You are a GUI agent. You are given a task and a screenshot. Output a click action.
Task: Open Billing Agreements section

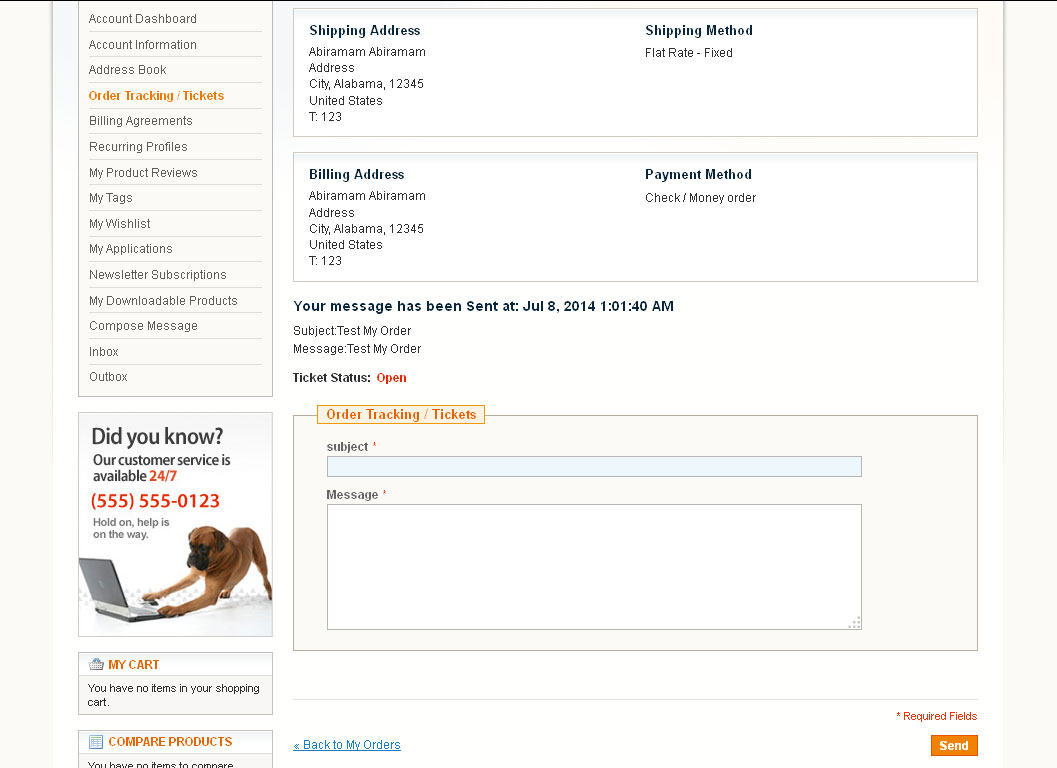point(141,121)
